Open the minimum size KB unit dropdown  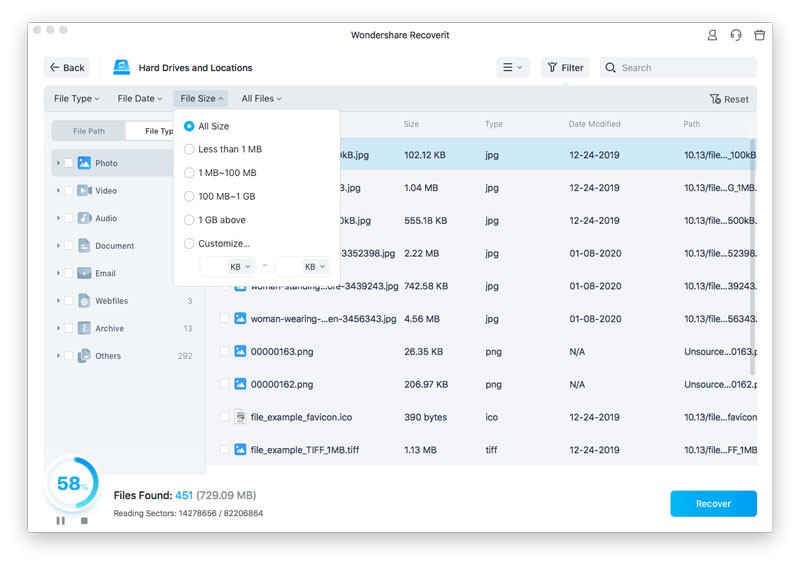(x=240, y=266)
